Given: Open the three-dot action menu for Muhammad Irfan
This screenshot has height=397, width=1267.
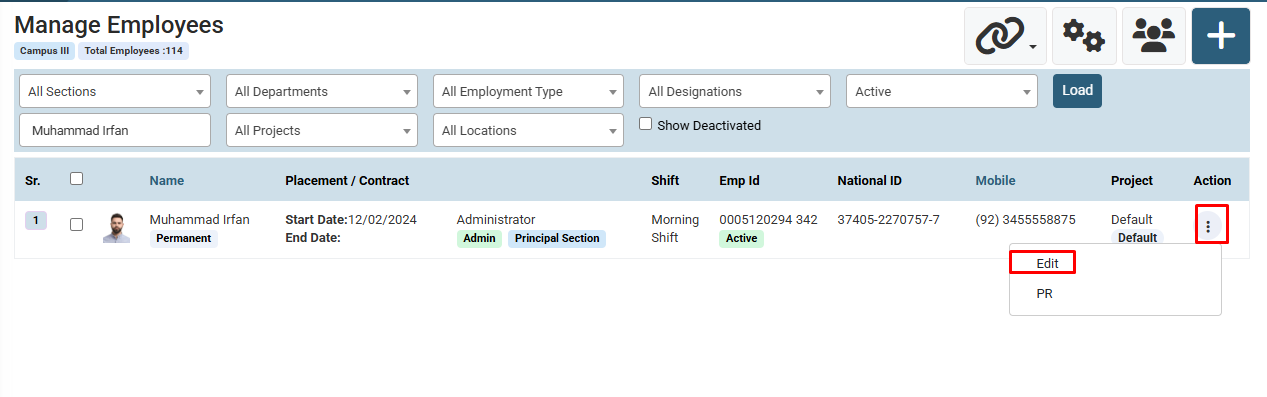Looking at the screenshot, I should tap(1208, 227).
